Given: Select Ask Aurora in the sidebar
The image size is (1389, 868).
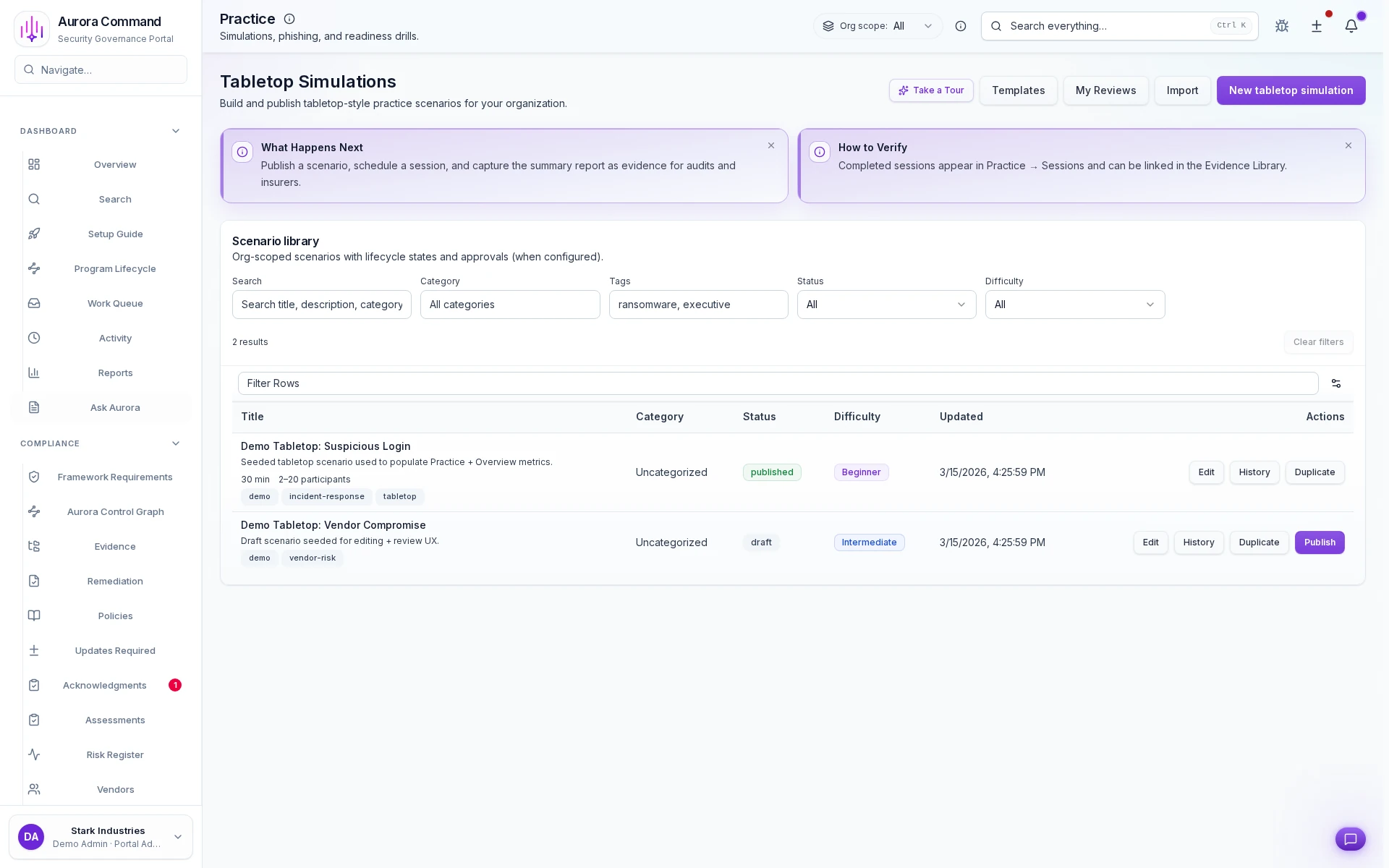Looking at the screenshot, I should 115,407.
